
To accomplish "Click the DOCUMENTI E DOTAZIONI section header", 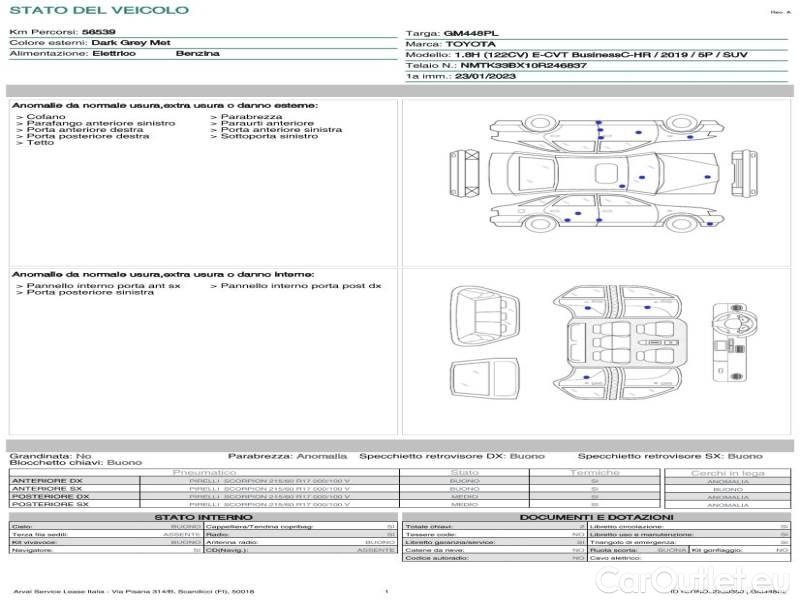I will 595,517.
